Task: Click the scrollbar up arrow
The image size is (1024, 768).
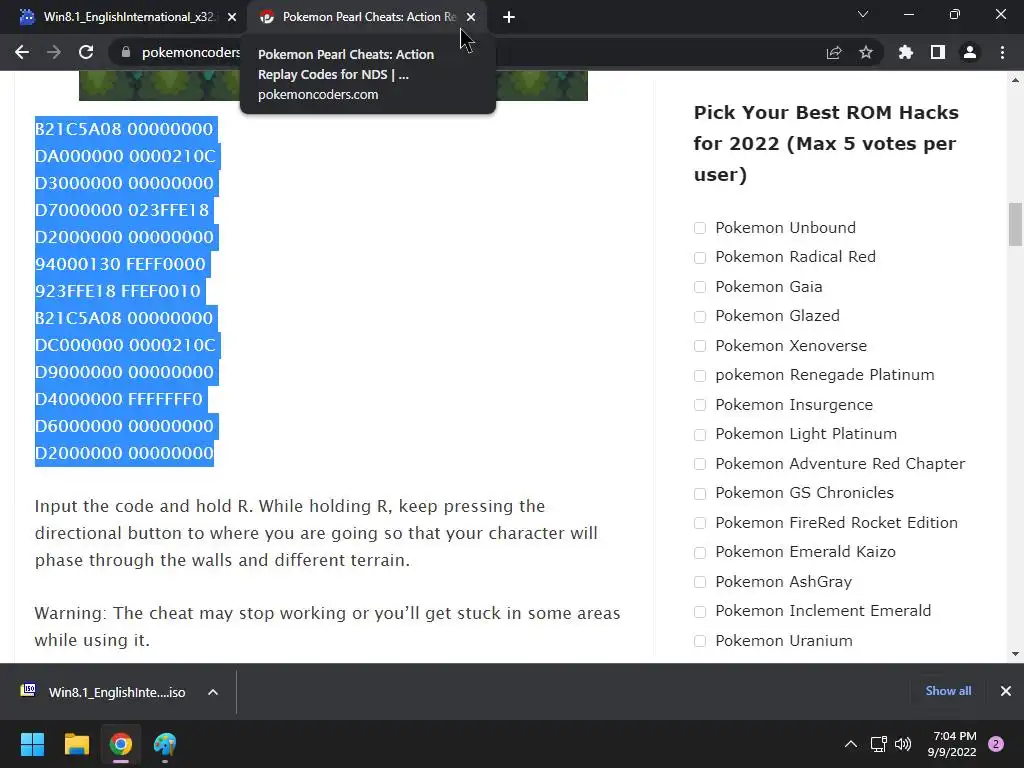Action: coord(1015,80)
